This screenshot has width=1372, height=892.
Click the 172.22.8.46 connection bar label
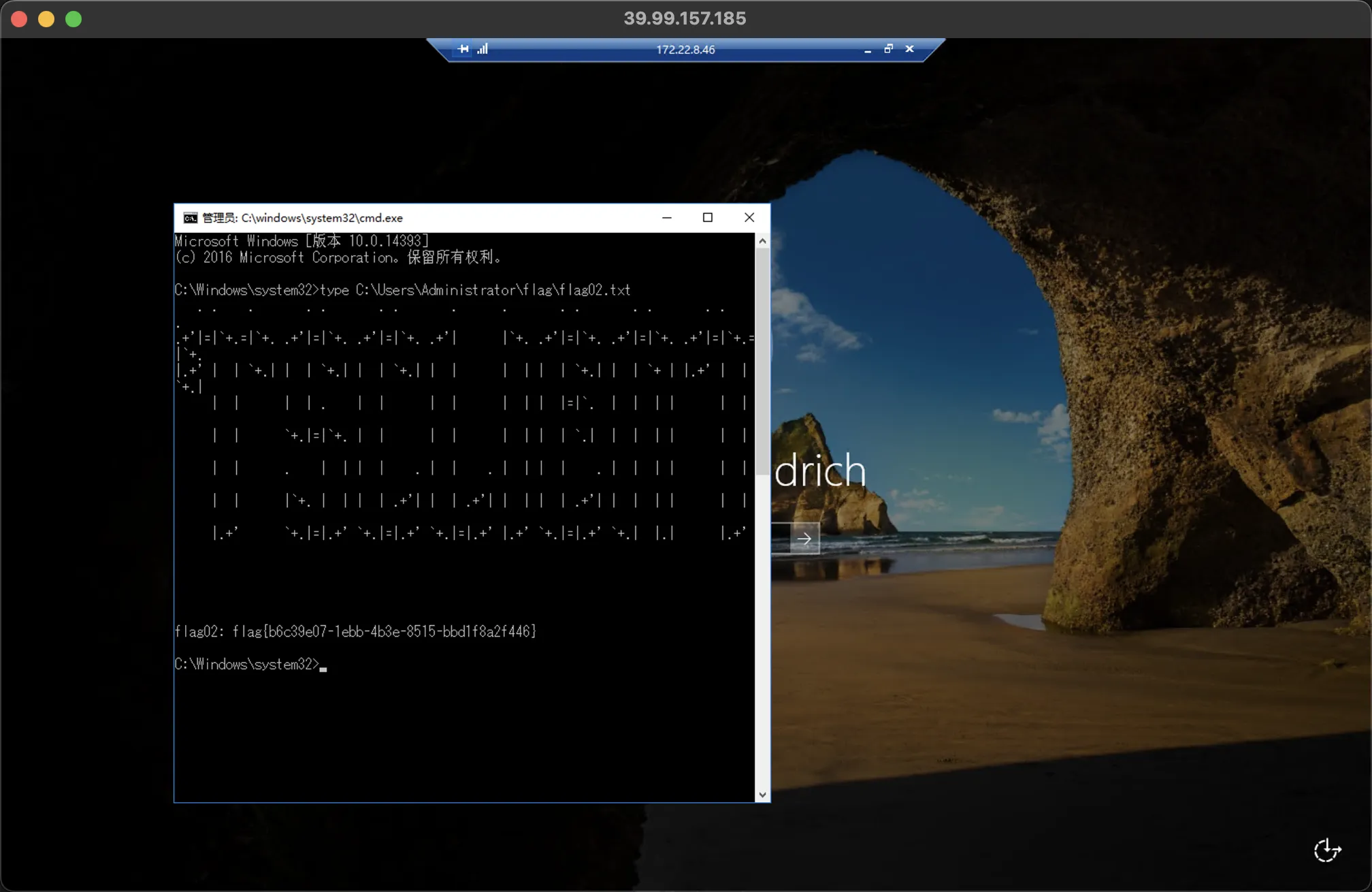point(685,50)
